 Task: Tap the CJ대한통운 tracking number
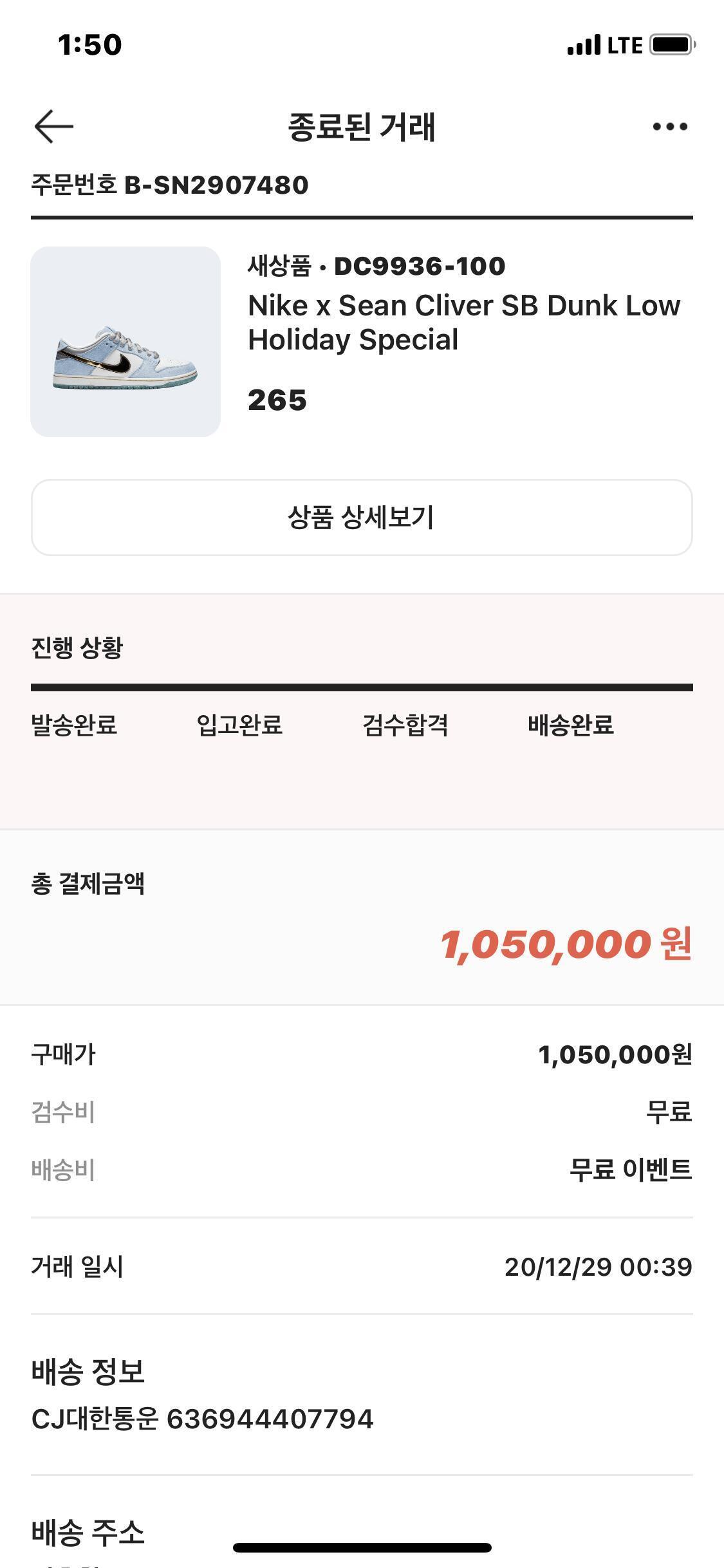click(x=270, y=1419)
